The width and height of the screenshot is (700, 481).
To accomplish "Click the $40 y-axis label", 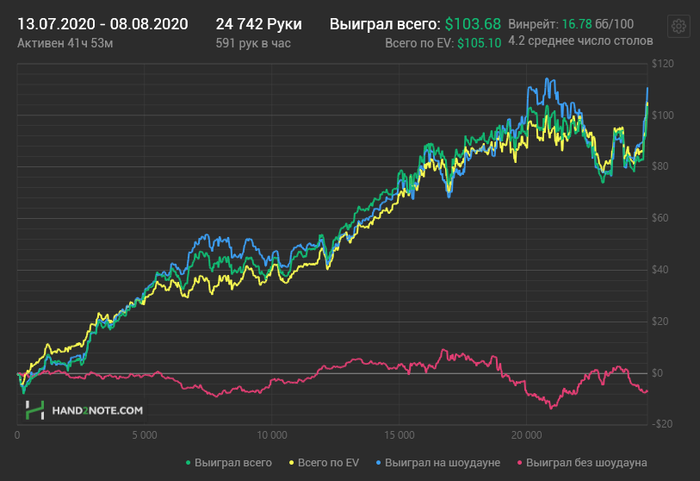I will (x=660, y=270).
